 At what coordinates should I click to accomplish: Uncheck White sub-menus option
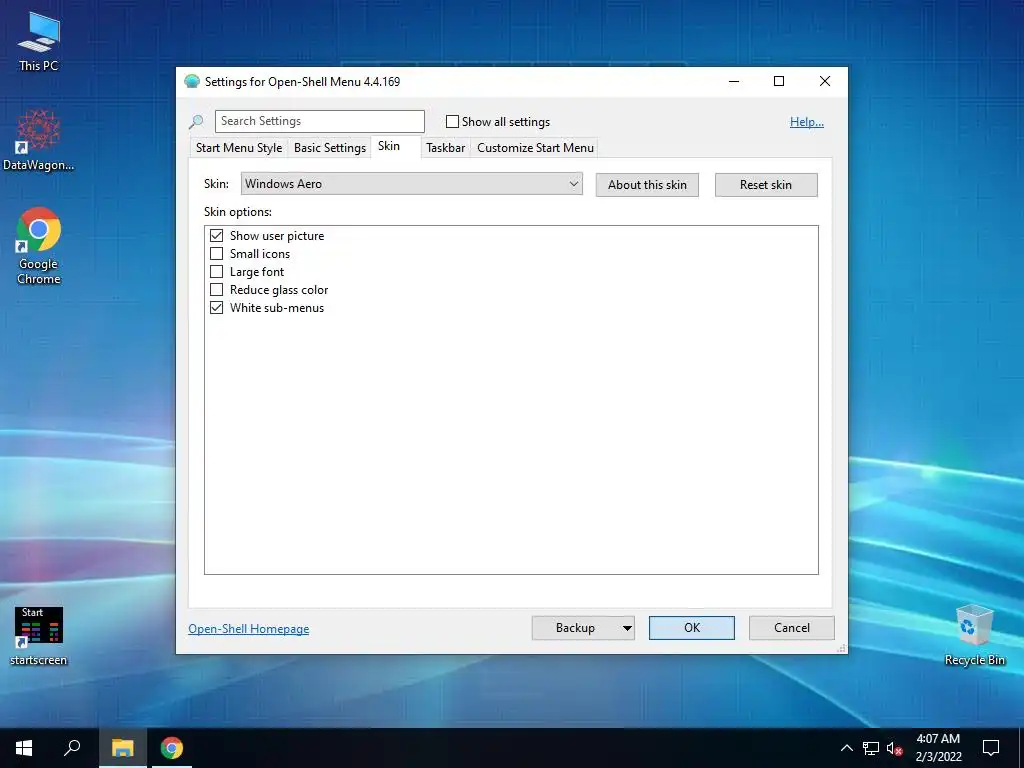216,308
